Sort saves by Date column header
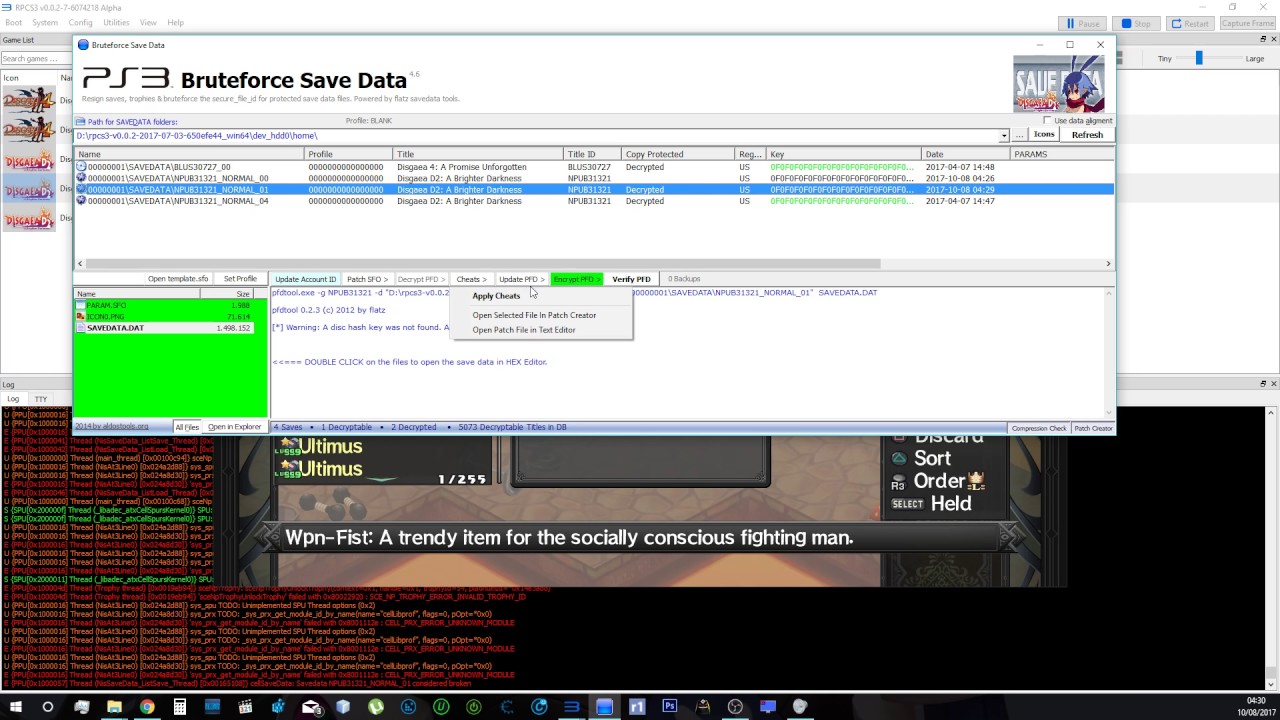Viewport: 1280px width, 720px height. click(966, 154)
